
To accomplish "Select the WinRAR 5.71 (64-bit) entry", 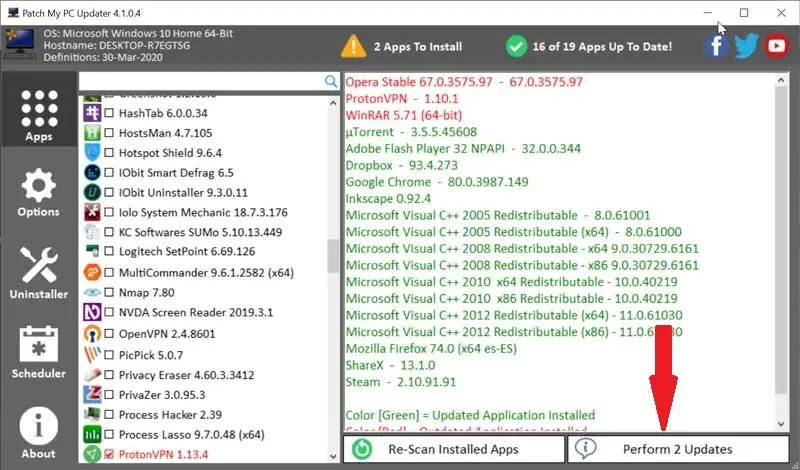I will pyautogui.click(x=404, y=115).
